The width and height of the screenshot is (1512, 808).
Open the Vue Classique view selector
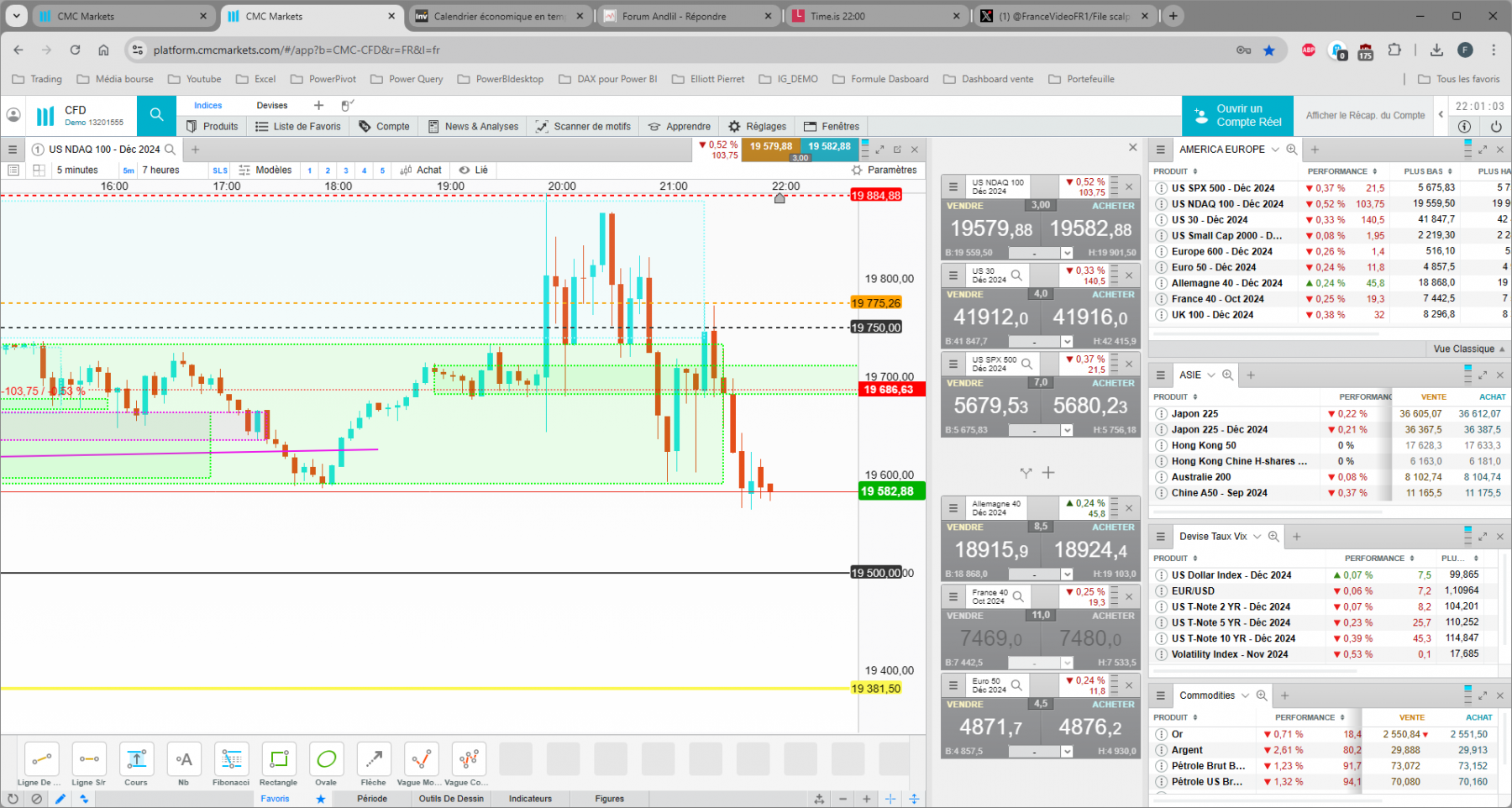[x=1469, y=349]
